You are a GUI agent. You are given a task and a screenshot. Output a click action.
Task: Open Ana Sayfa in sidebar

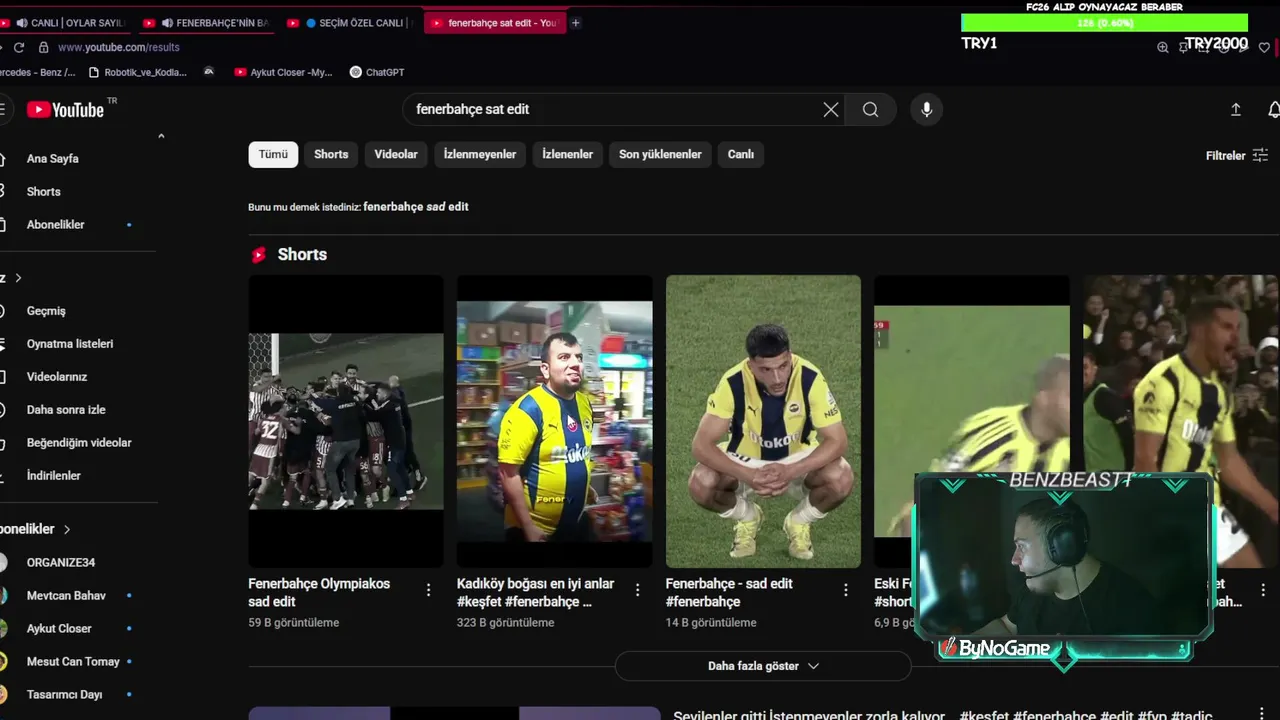point(52,158)
